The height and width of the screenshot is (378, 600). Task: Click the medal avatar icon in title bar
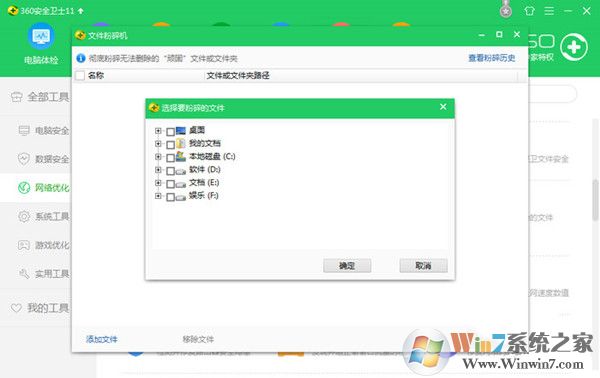[x=506, y=10]
